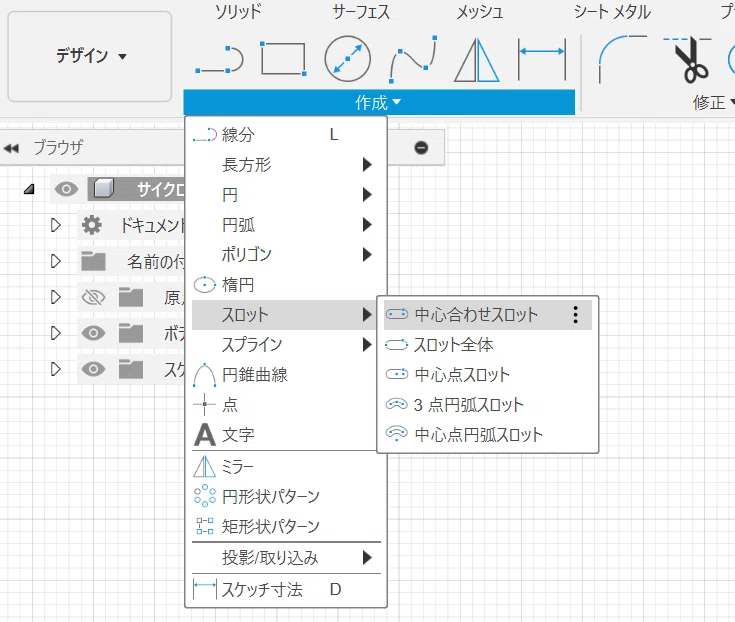Hide the ボディ folder with its eye
Viewport: 735px width, 622px height.
[93, 333]
